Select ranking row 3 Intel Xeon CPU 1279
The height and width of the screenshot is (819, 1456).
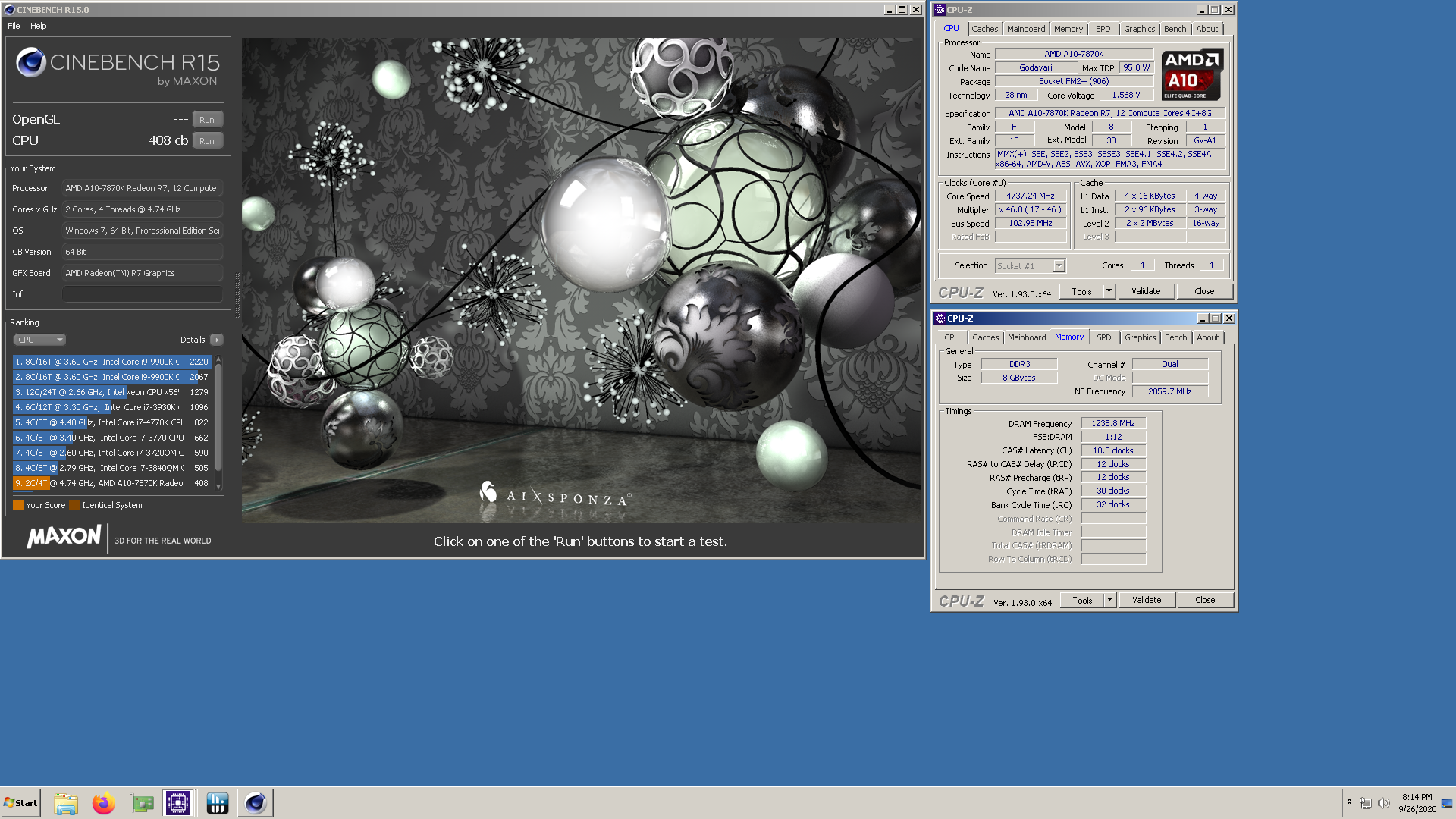click(111, 392)
